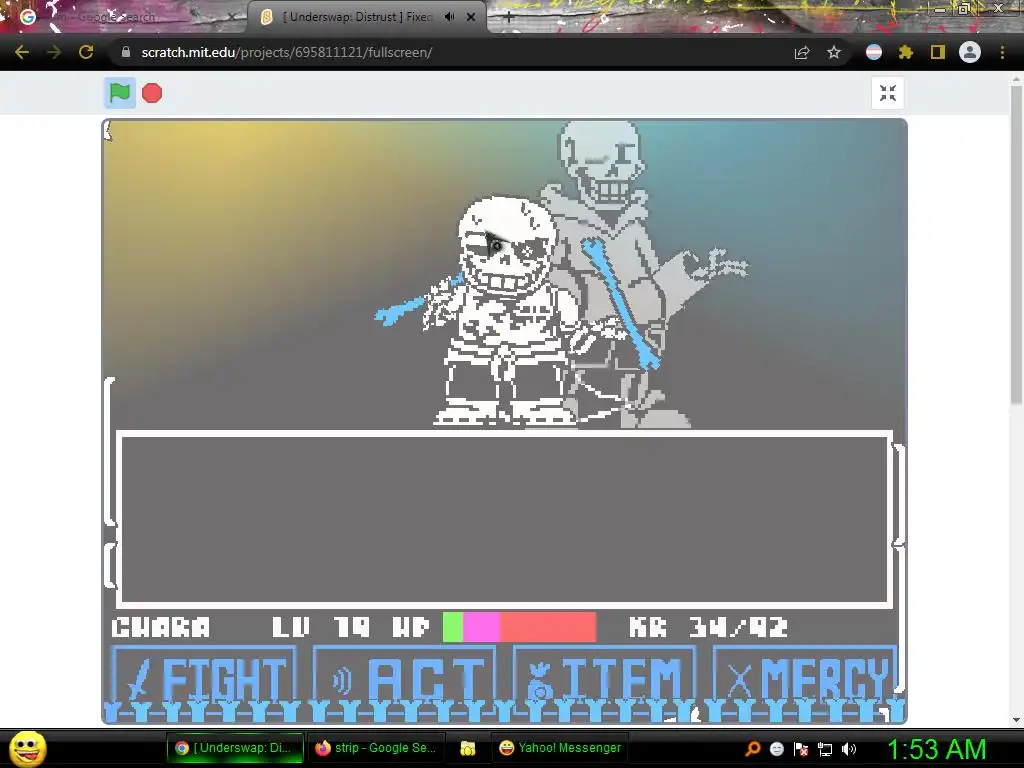Exit fullscreen mode with the collapse icon
The width and height of the screenshot is (1024, 768).
point(888,93)
